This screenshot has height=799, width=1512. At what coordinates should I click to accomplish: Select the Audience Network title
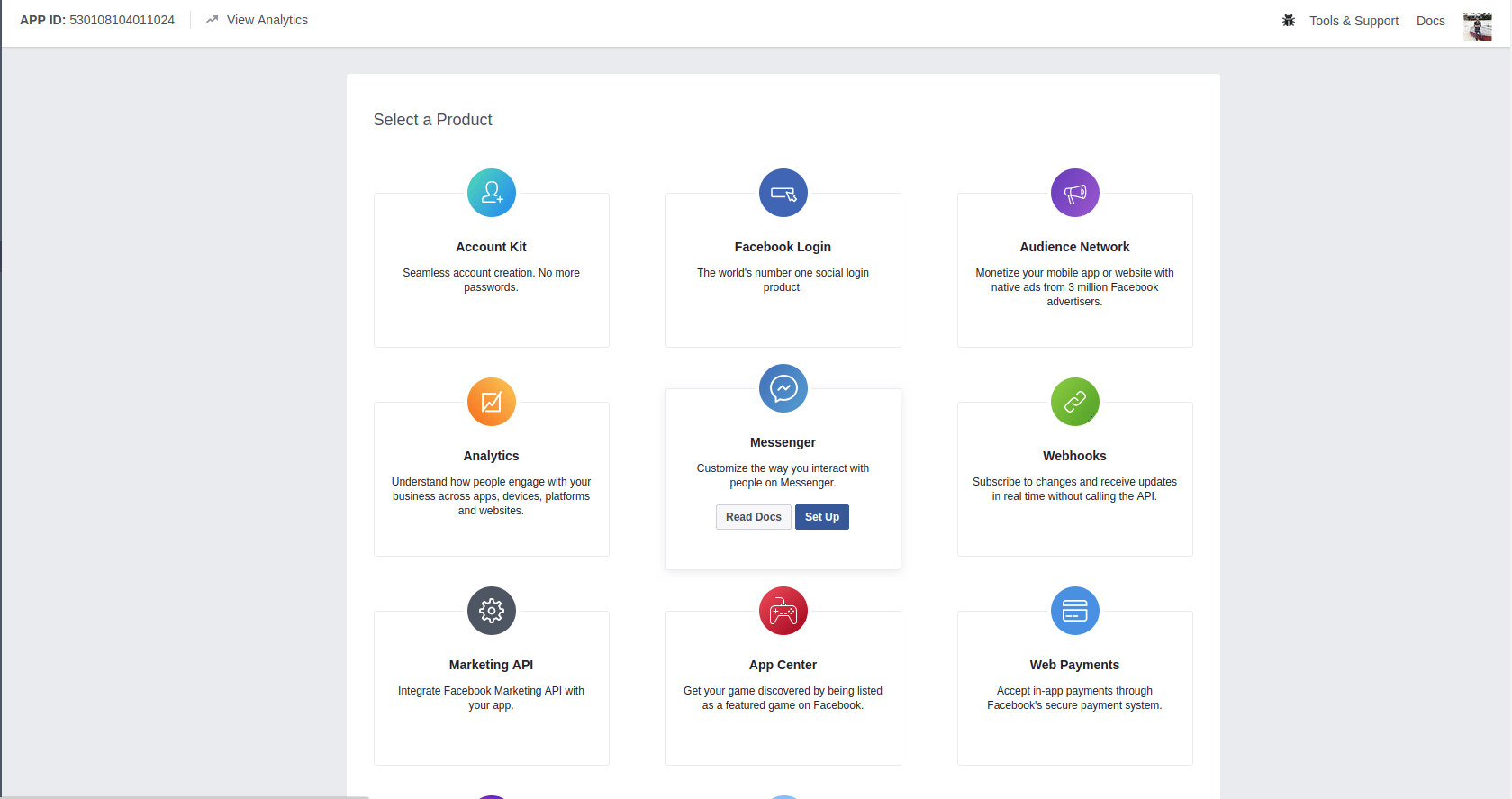1074,247
